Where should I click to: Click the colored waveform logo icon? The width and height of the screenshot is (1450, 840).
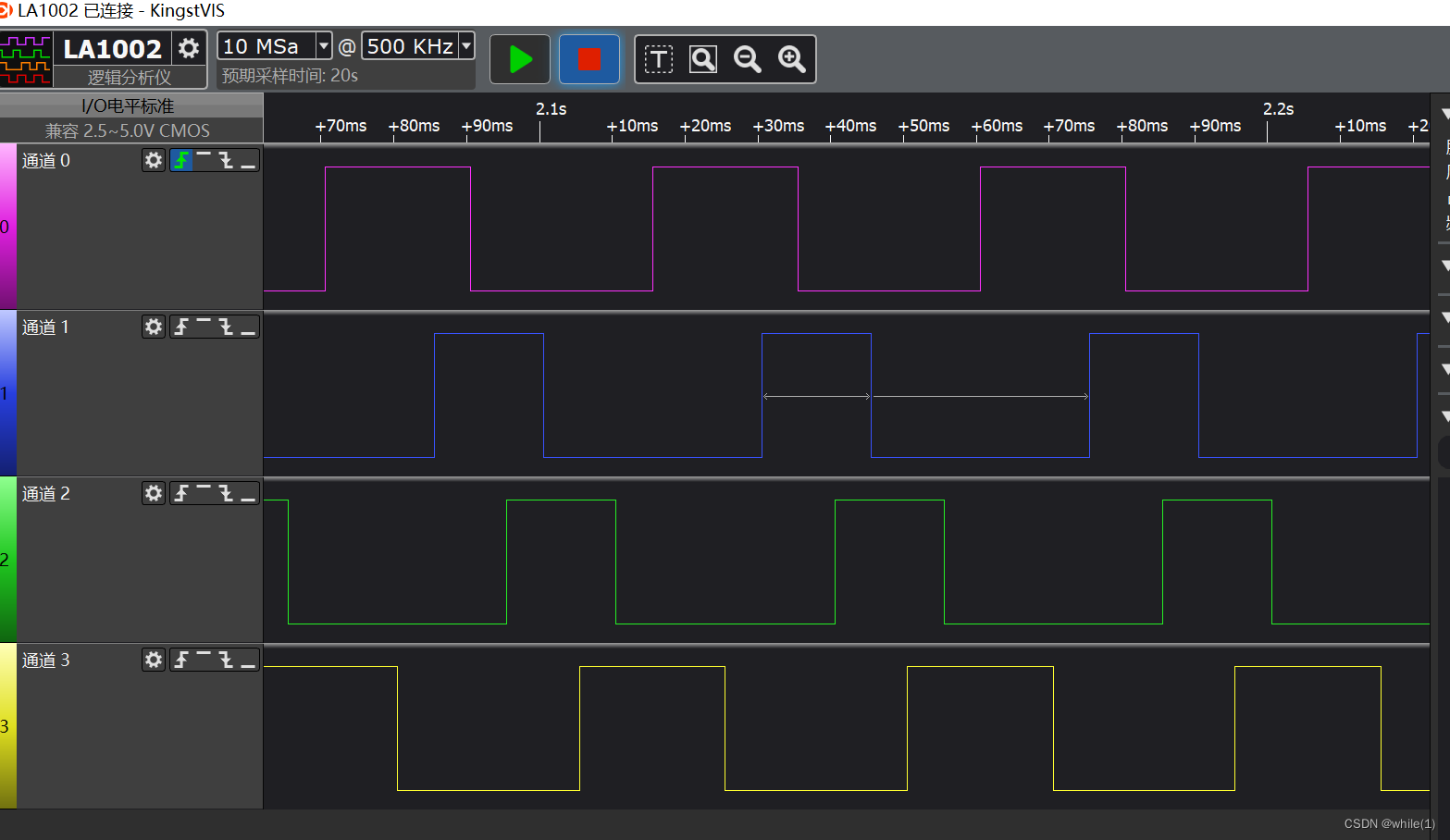26,60
